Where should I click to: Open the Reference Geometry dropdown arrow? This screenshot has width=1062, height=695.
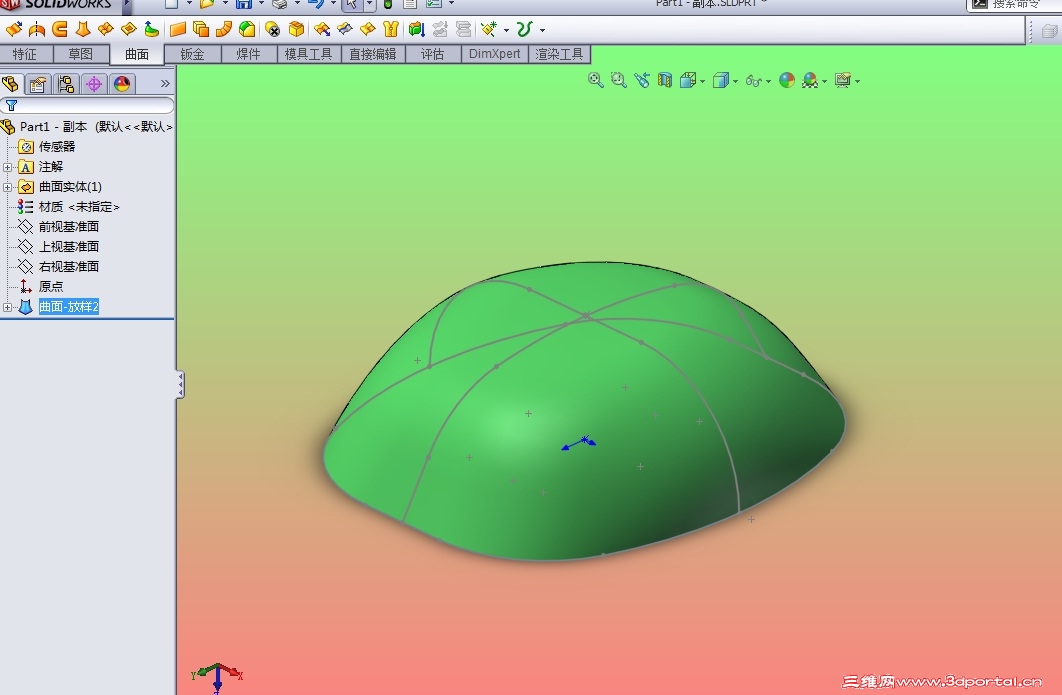point(506,30)
